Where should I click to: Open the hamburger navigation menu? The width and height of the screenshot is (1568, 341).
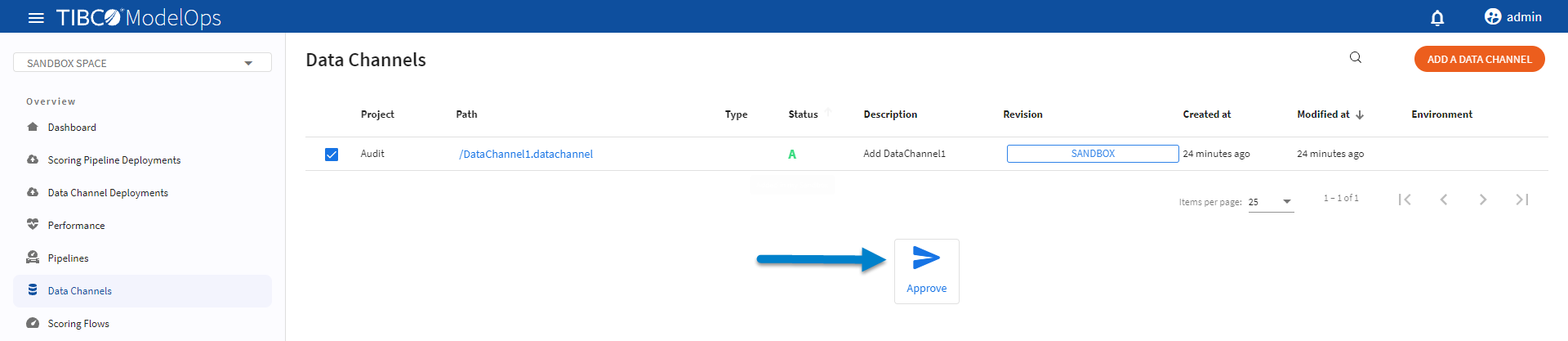pyautogui.click(x=36, y=17)
